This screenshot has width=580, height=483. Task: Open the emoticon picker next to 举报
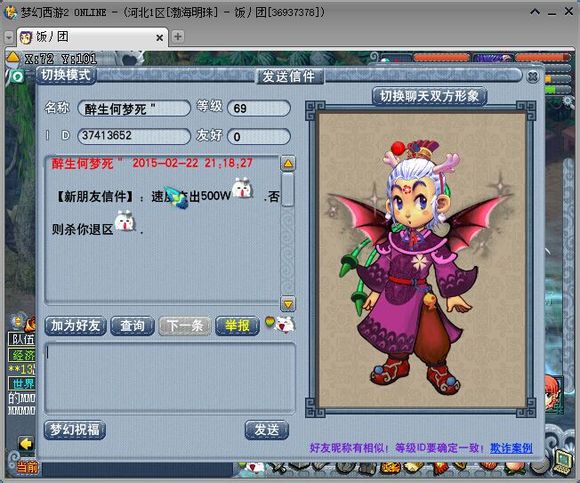(280, 324)
